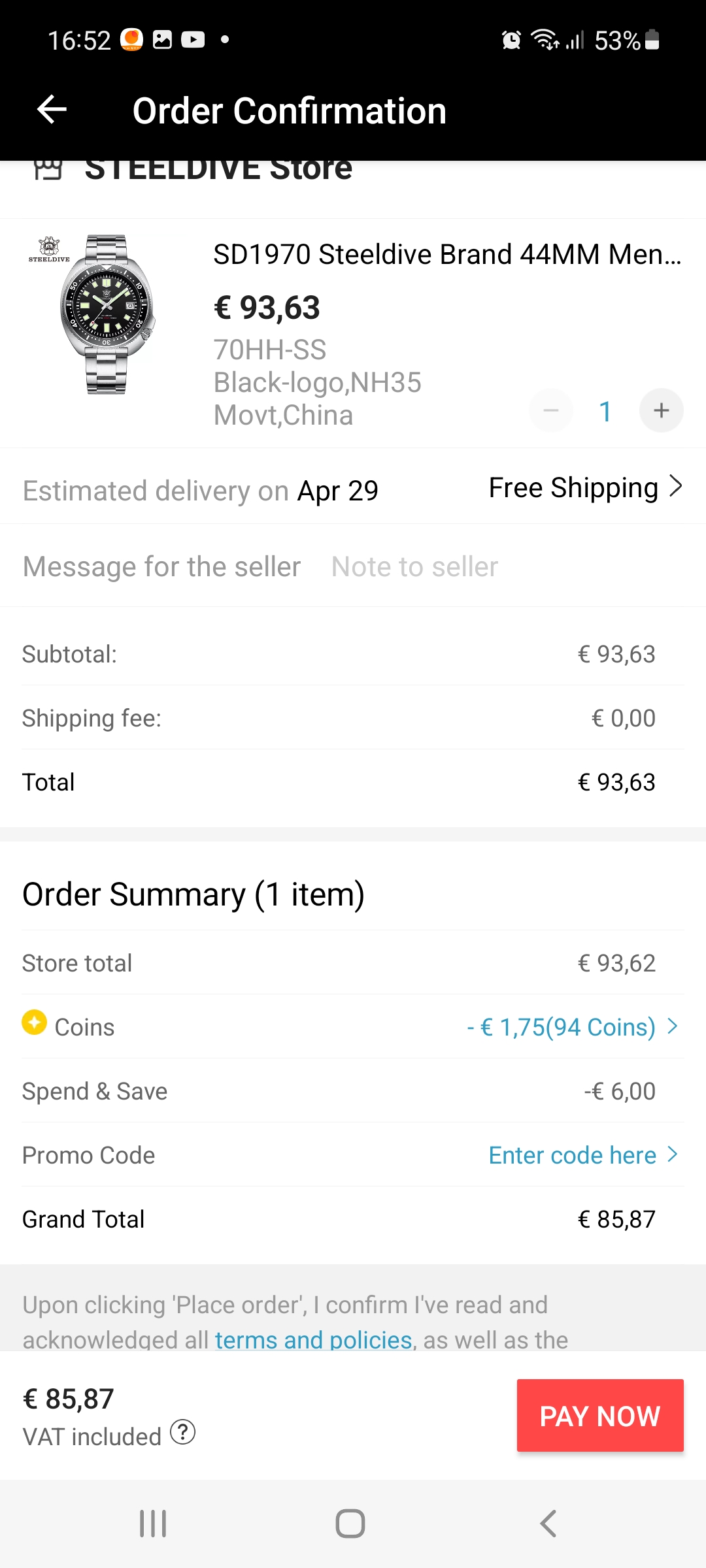Decrease quantity with minus button
The image size is (706, 1568).
coord(551,410)
